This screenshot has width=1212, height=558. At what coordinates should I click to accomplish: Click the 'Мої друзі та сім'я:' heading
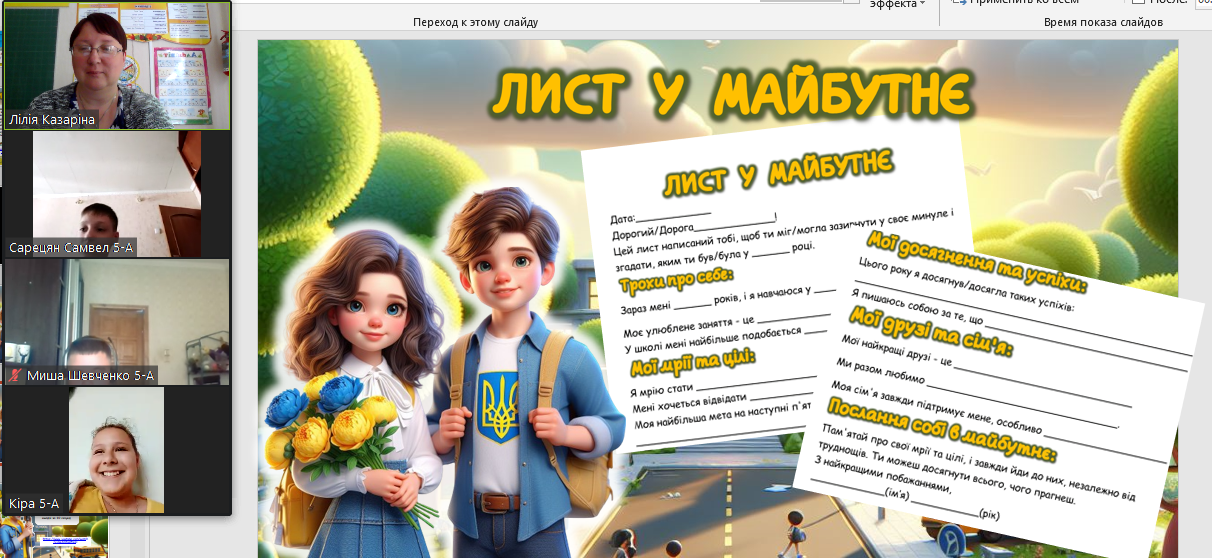click(931, 332)
